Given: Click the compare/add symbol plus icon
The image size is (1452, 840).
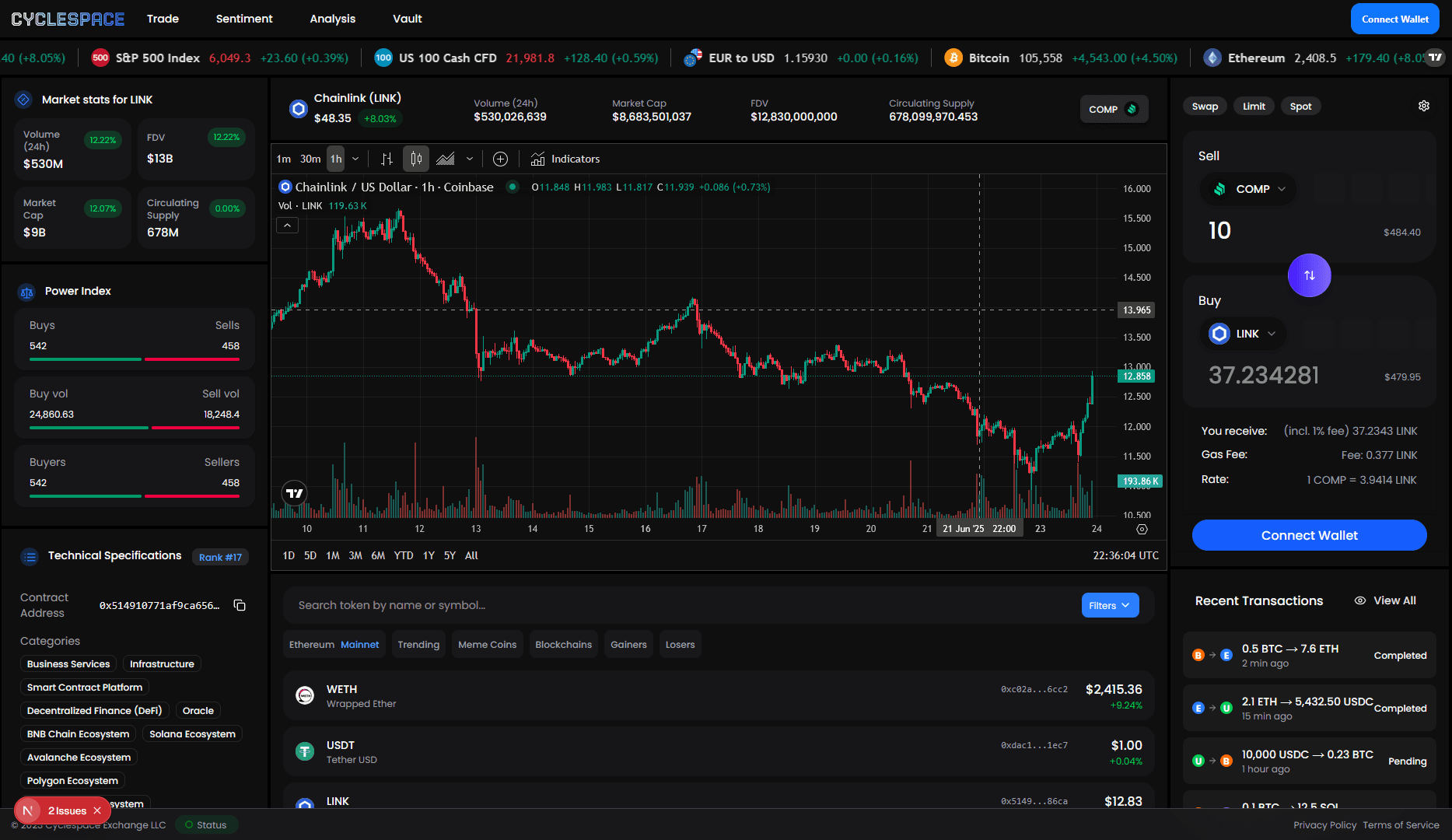Looking at the screenshot, I should click(x=500, y=159).
